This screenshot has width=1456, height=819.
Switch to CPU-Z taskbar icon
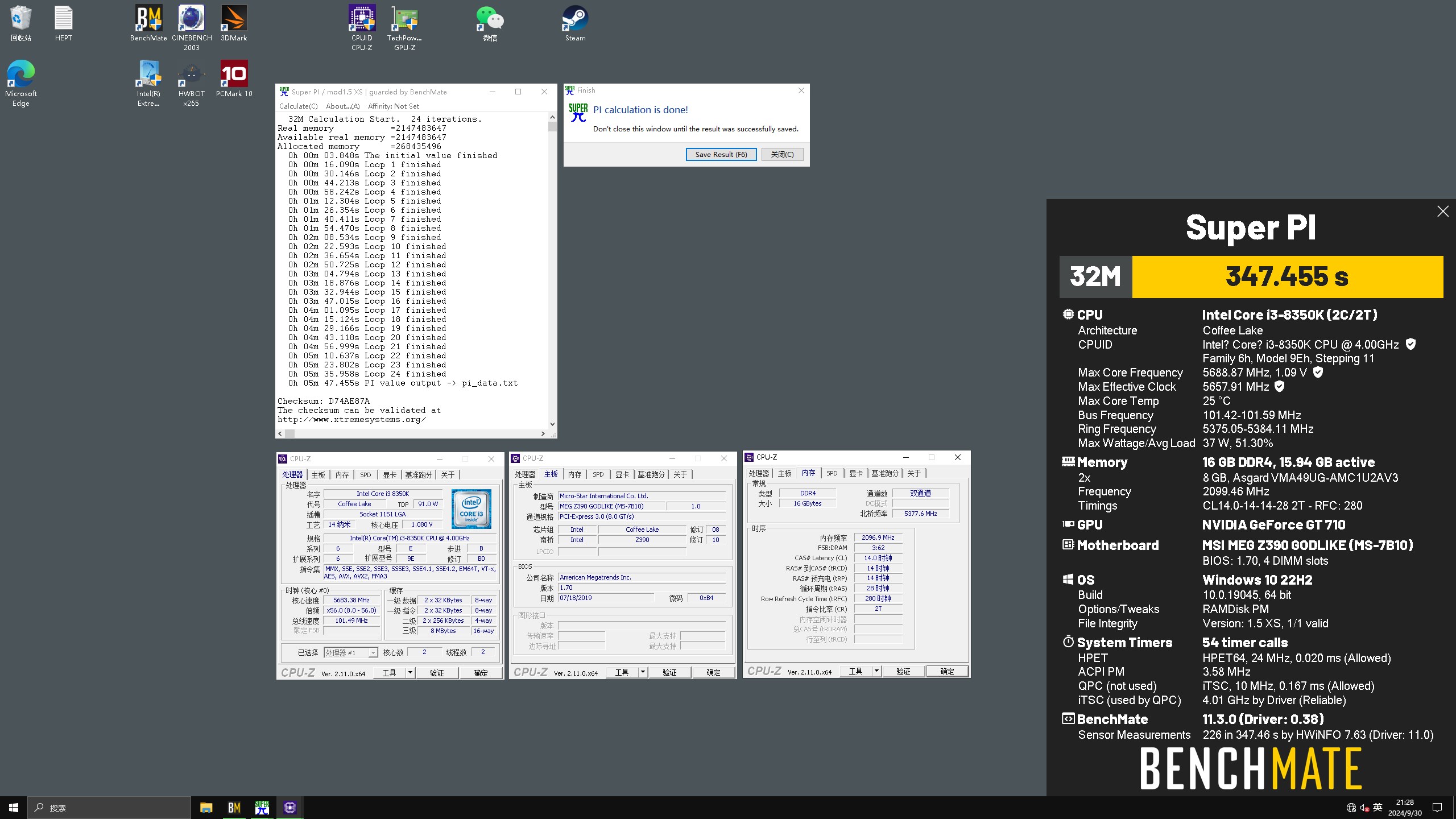pyautogui.click(x=290, y=808)
